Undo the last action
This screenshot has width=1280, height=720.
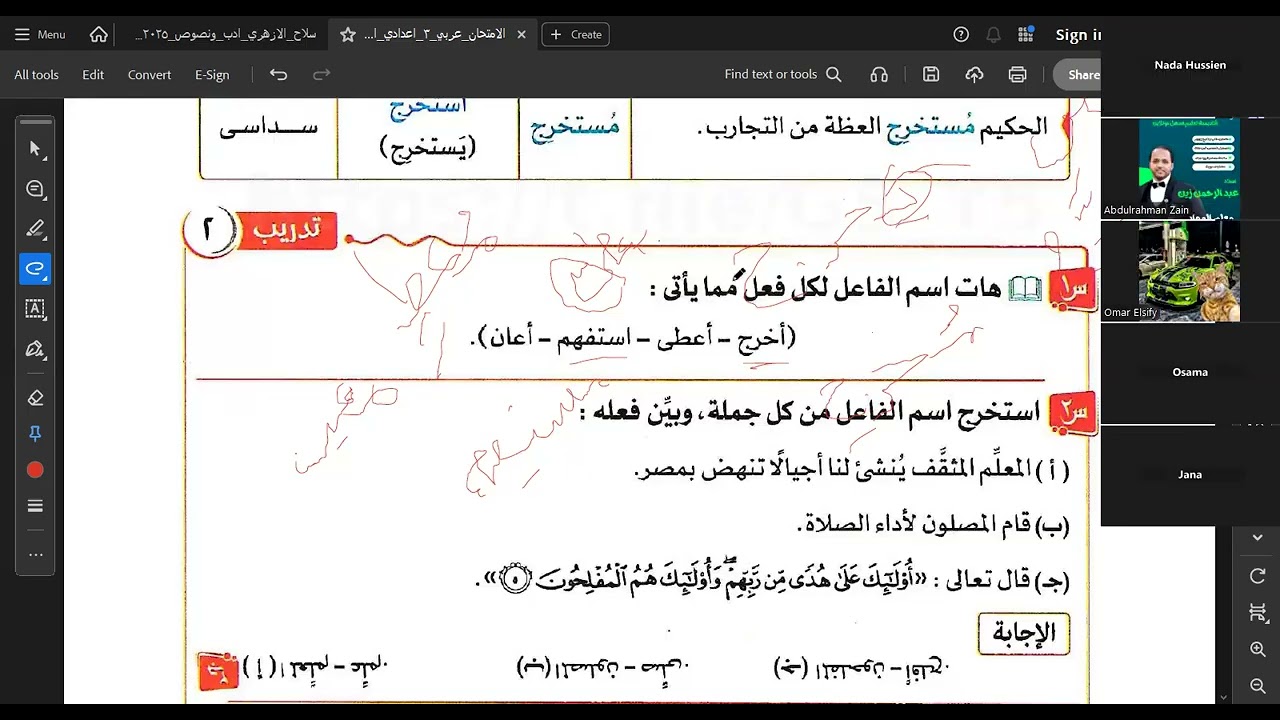click(279, 74)
